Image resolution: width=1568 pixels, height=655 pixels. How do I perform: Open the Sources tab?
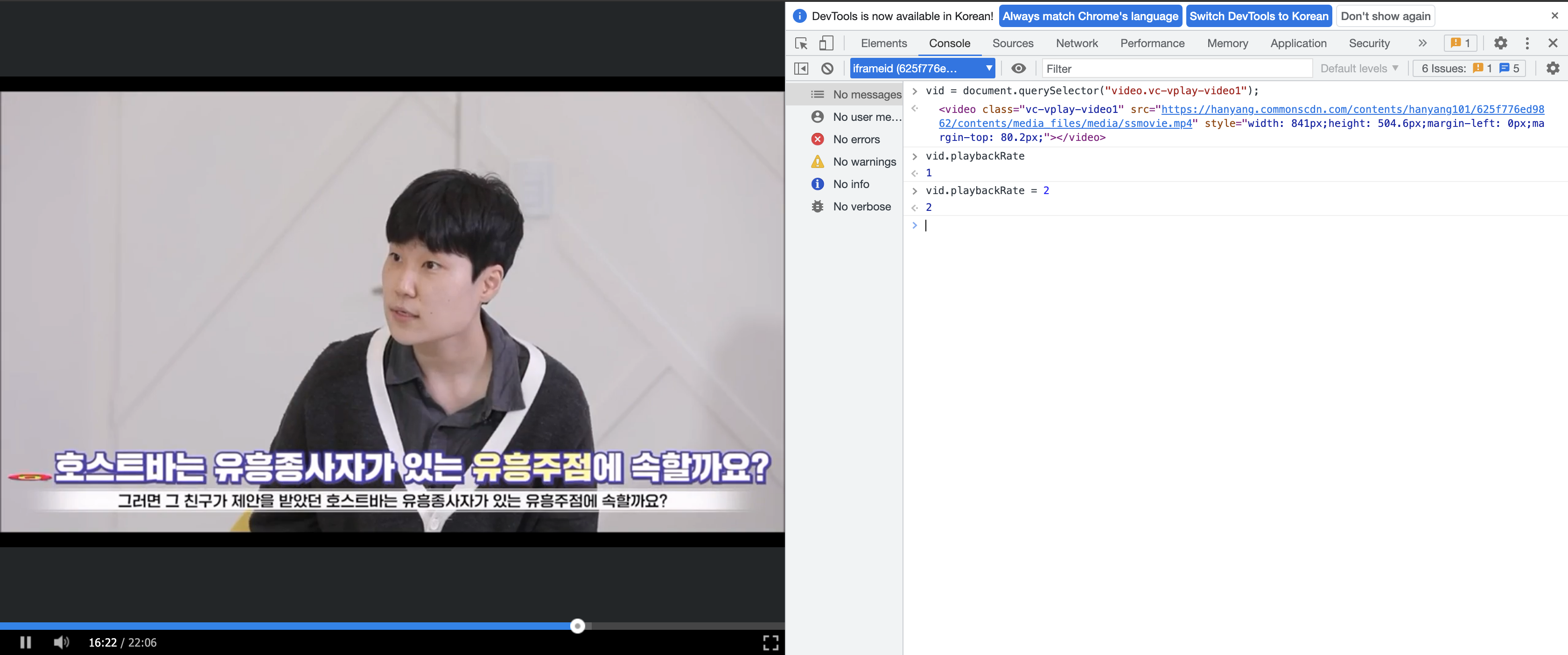click(x=1012, y=43)
